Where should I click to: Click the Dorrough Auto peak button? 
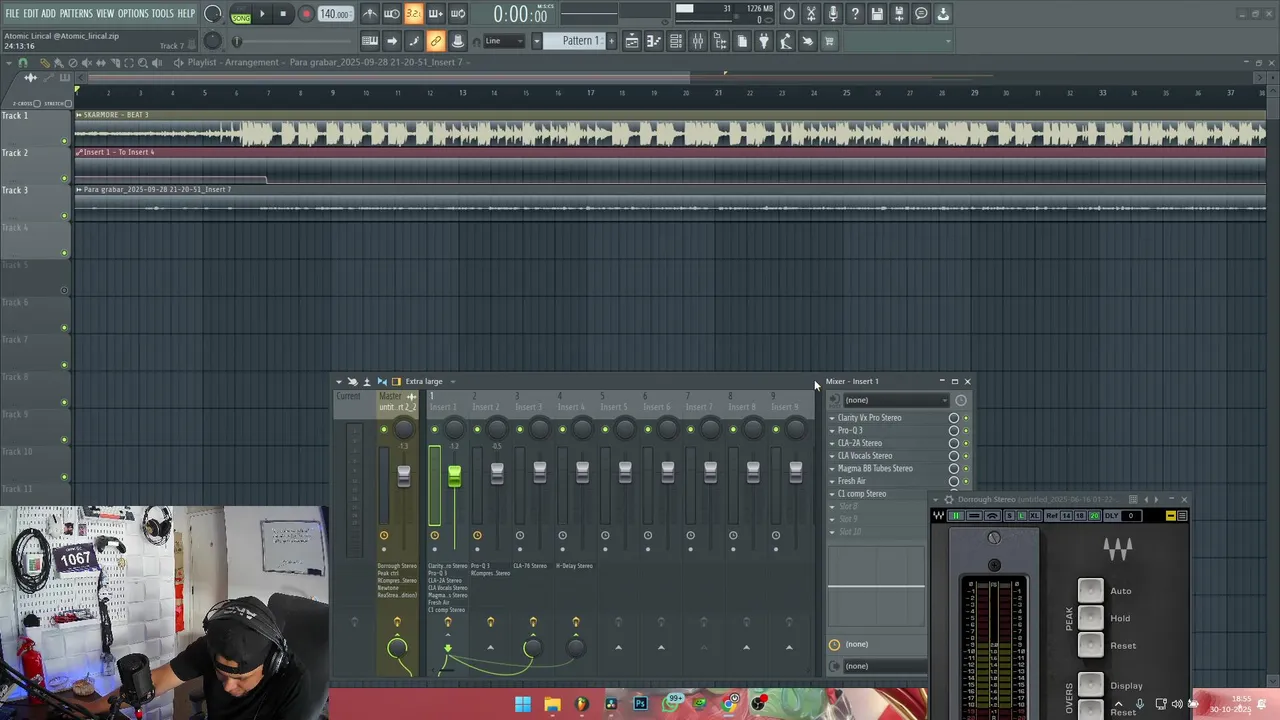(1091, 591)
